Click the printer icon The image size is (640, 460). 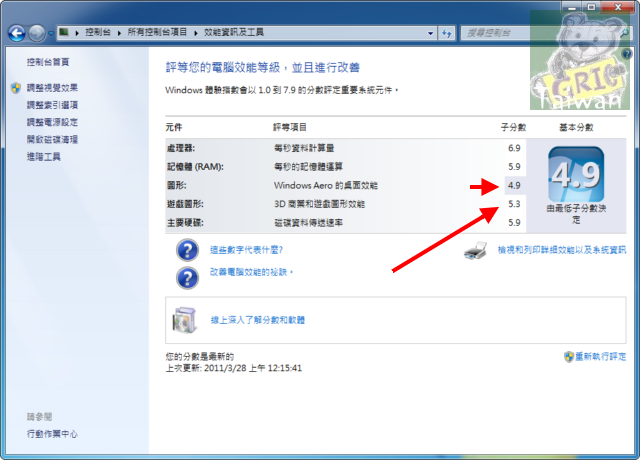click(476, 250)
